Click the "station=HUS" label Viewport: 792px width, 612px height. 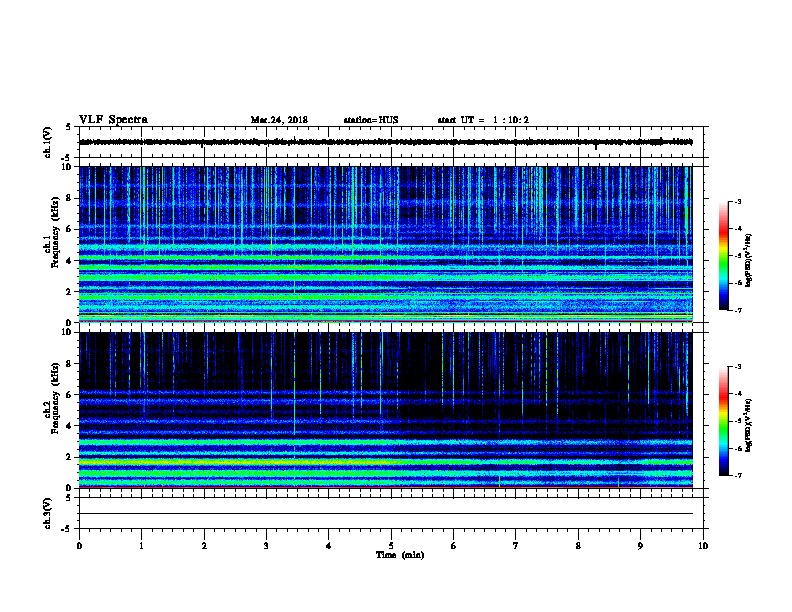click(x=371, y=120)
